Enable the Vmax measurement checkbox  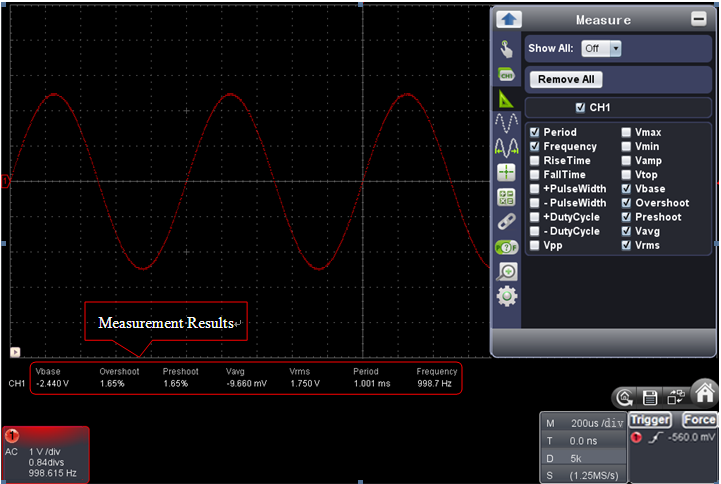(x=626, y=132)
